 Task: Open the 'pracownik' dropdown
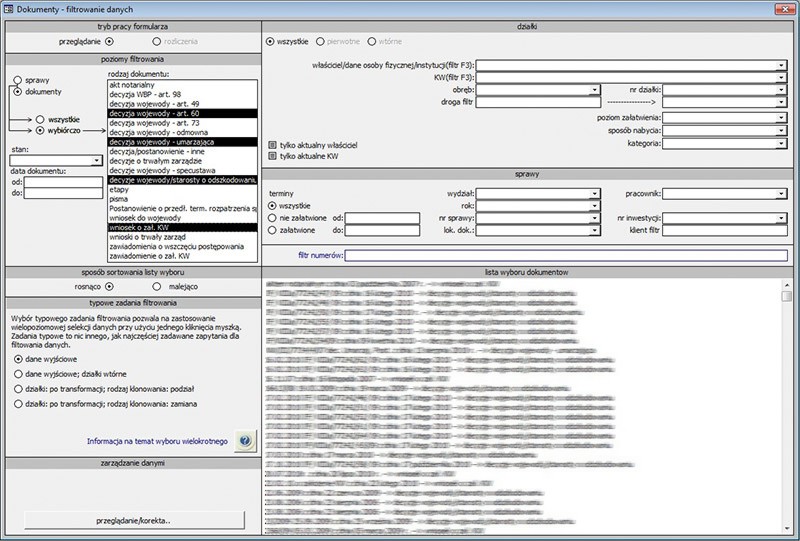point(782,194)
